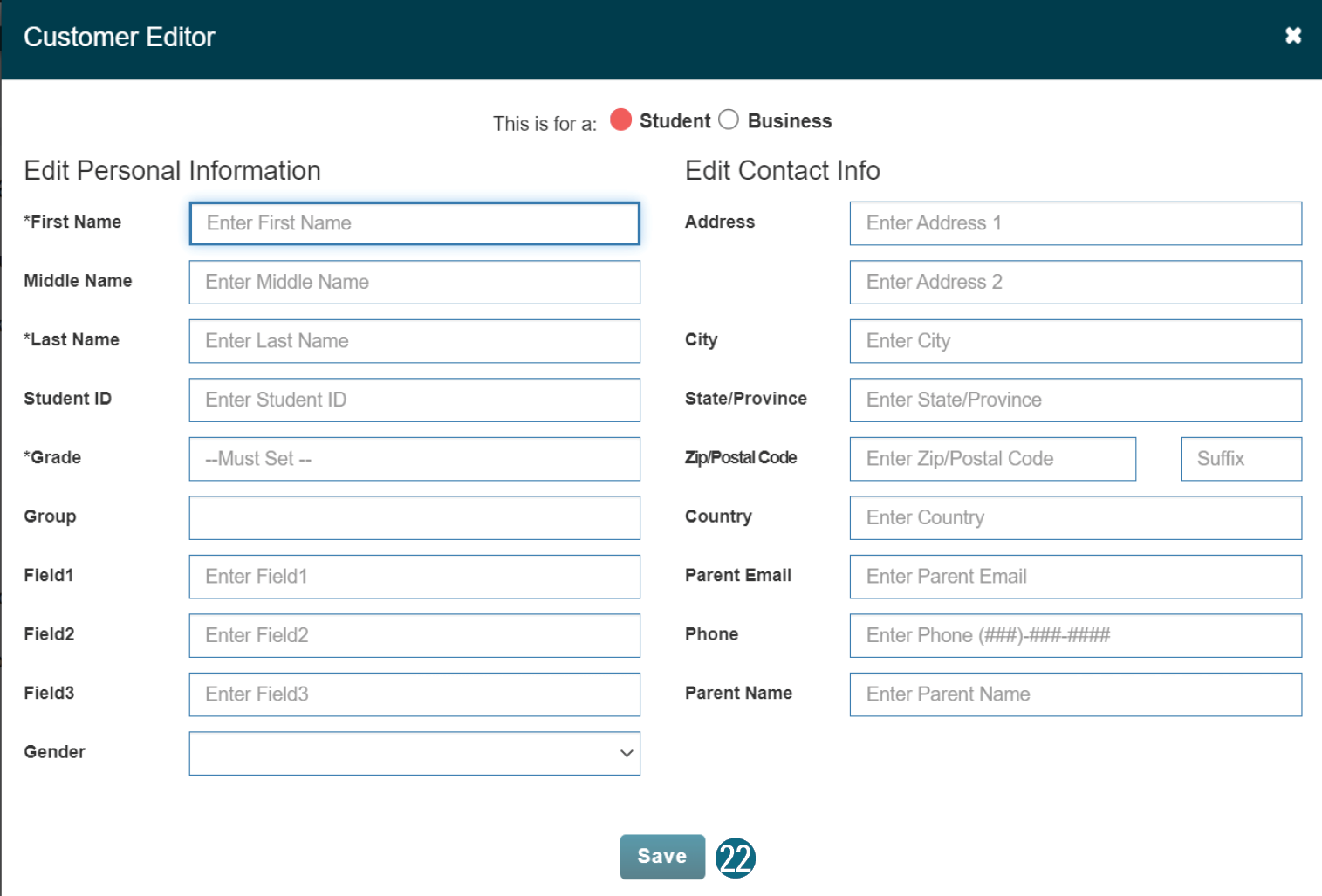Open the Gender dropdown

click(414, 753)
